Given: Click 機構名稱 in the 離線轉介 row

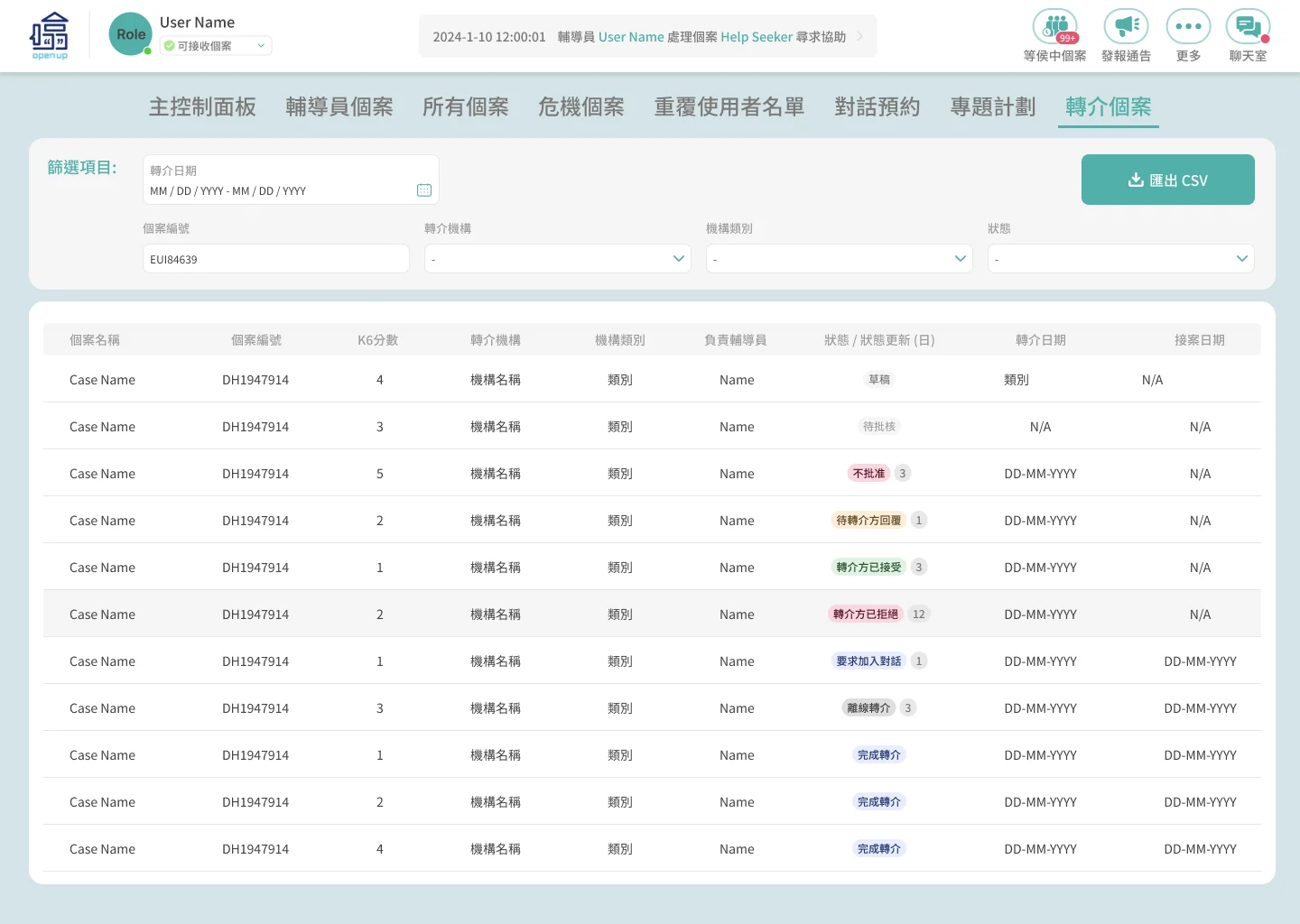Looking at the screenshot, I should click(x=496, y=708).
